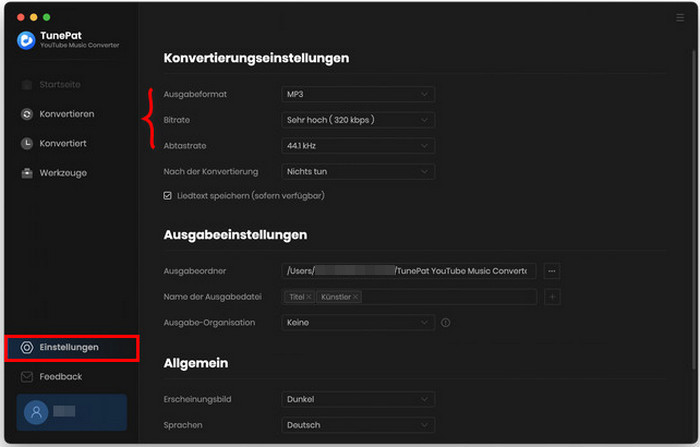Click the Konvertierungseinstellungen heading
The image size is (700, 447).
[256, 58]
